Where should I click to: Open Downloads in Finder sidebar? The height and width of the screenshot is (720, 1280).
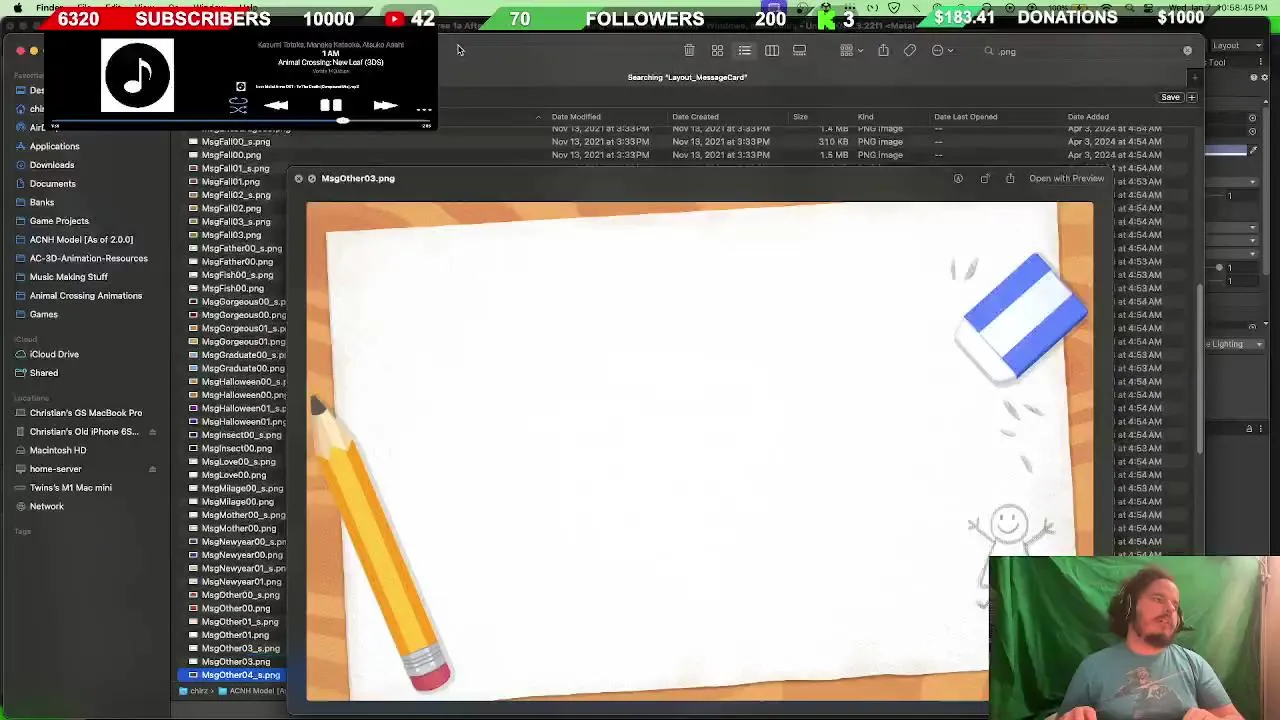tap(52, 165)
